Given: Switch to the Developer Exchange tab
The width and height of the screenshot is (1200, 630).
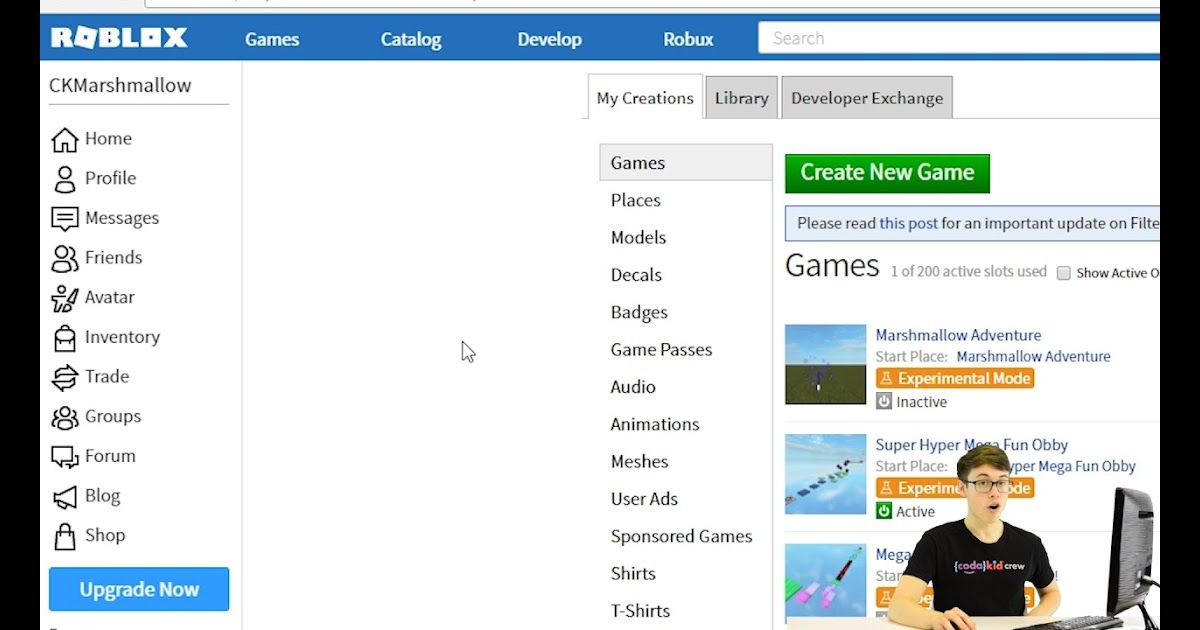Looking at the screenshot, I should click(x=867, y=98).
